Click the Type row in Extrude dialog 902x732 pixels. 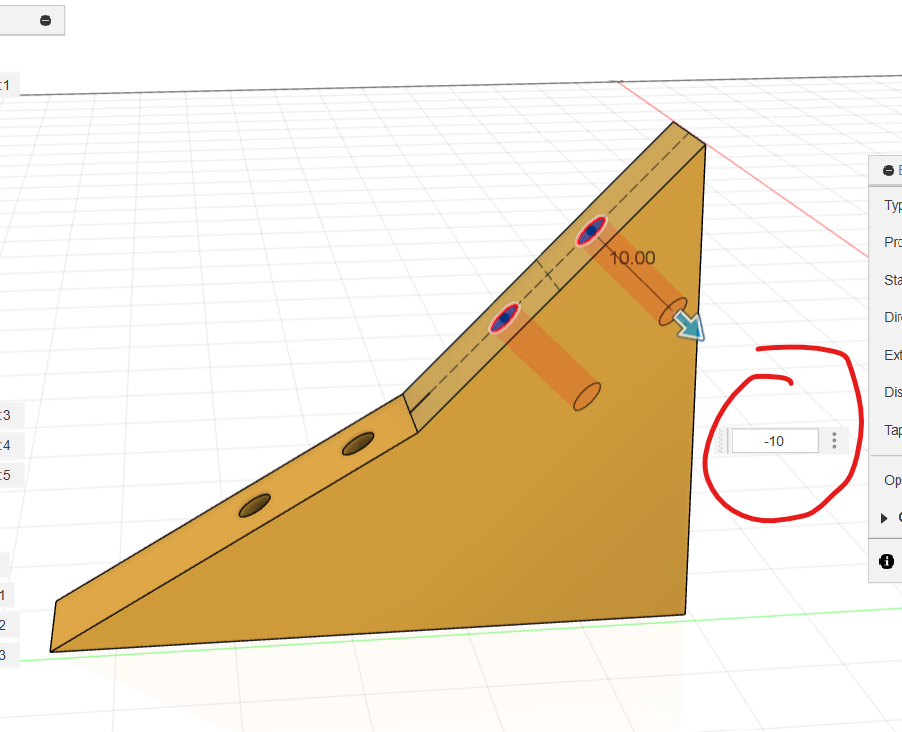892,206
